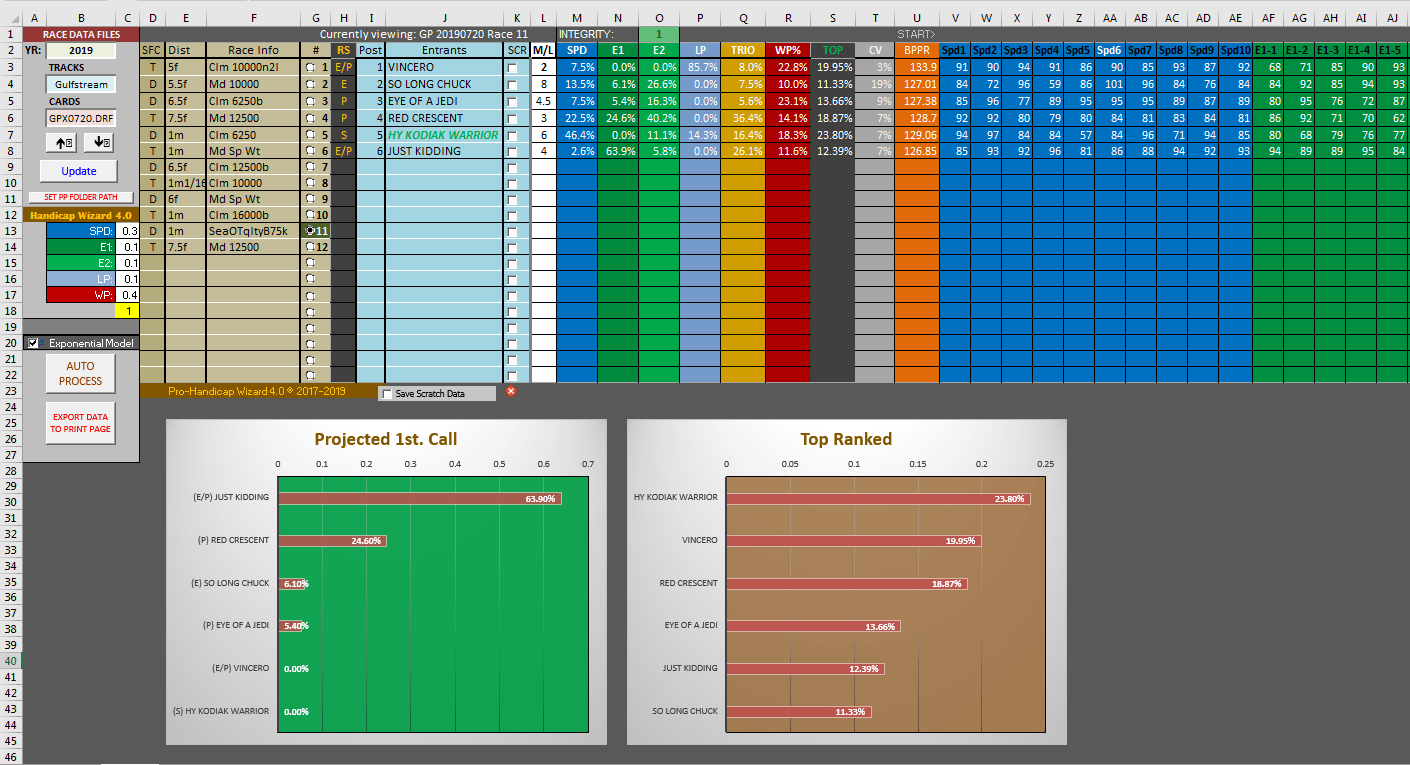Click the down-arrow card navigation button
This screenshot has width=1410, height=765.
(102, 143)
